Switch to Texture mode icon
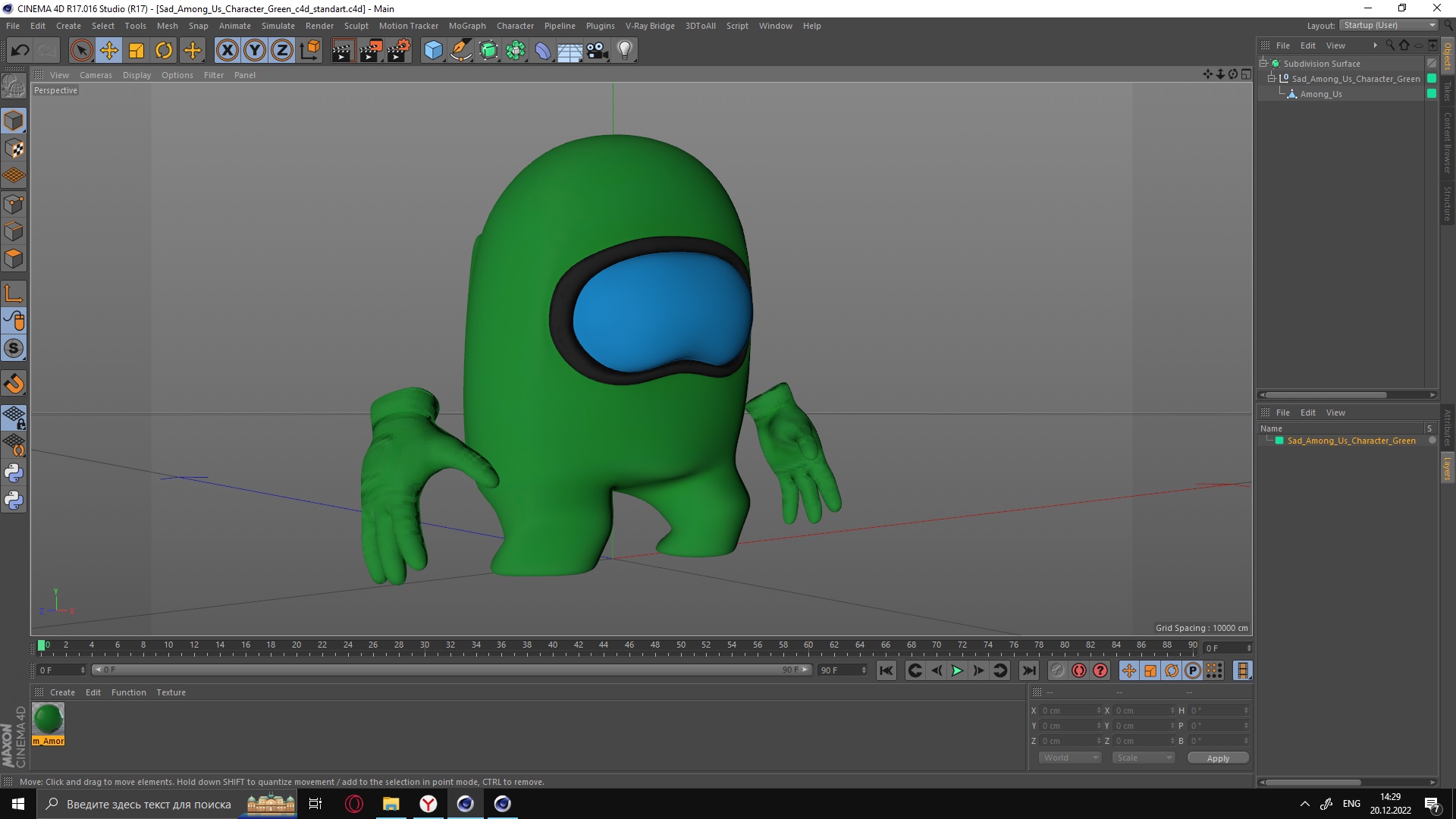The height and width of the screenshot is (819, 1456). pyautogui.click(x=14, y=149)
